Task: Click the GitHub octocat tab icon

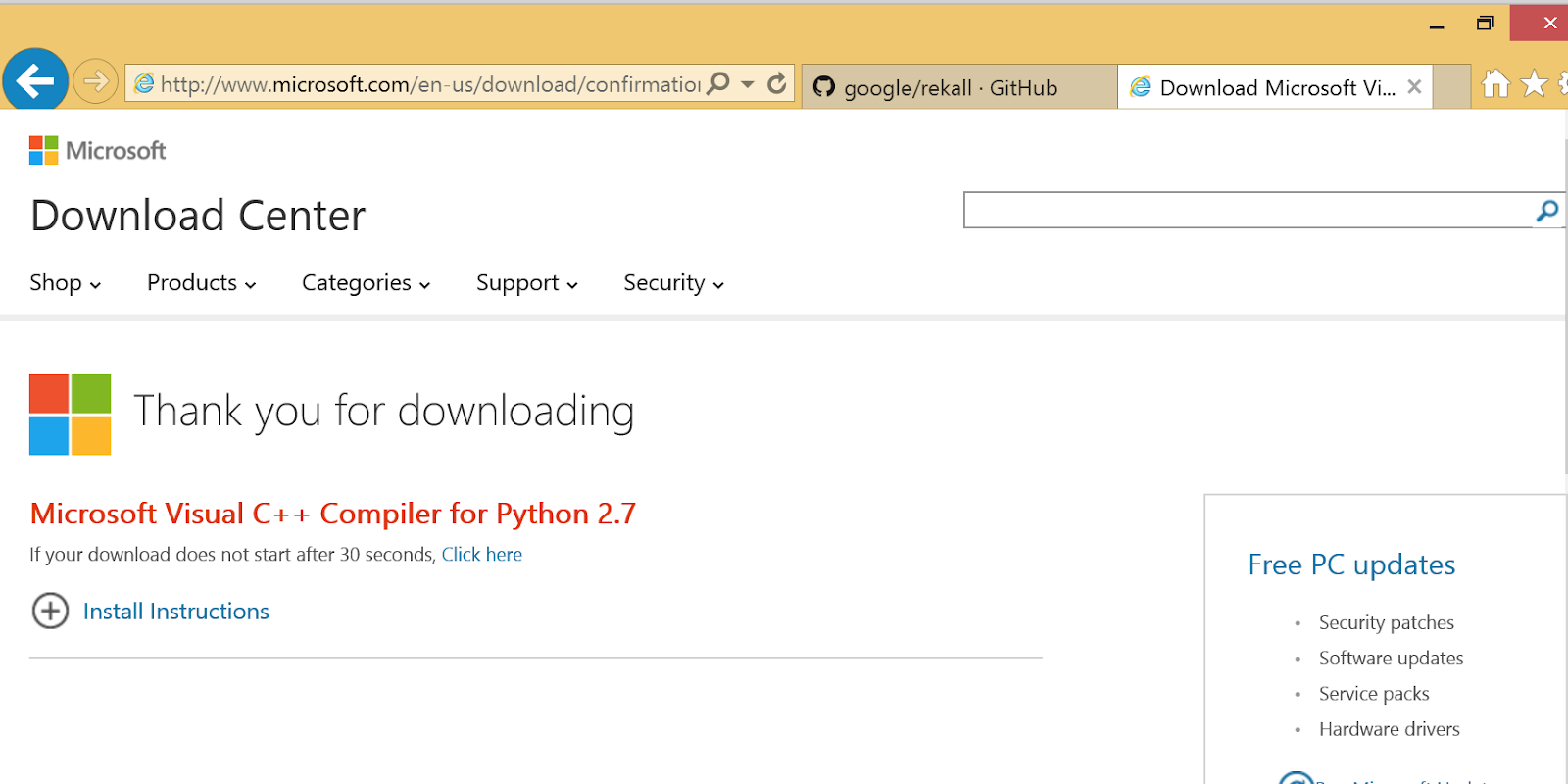Action: 824,87
